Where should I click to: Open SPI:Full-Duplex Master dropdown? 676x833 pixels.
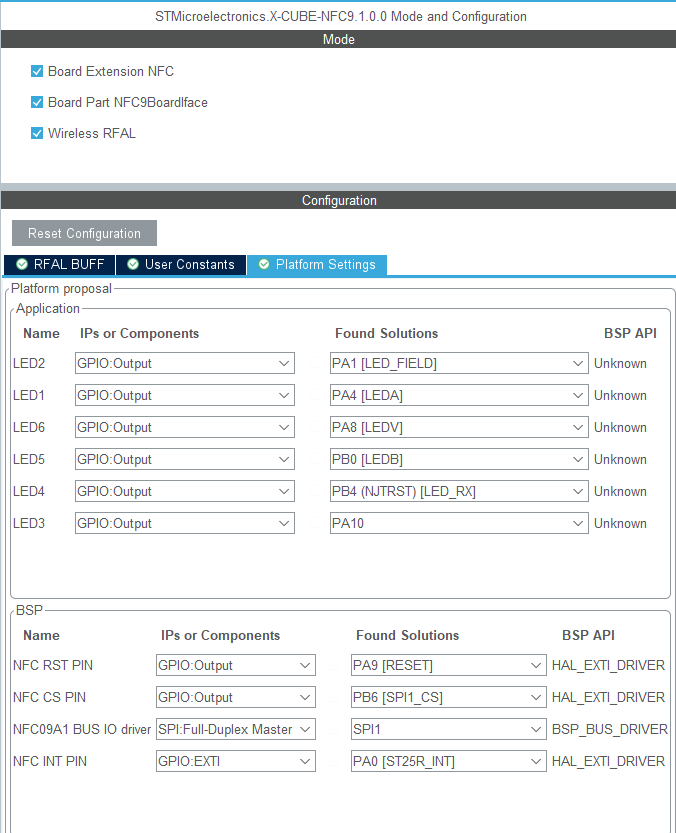click(235, 729)
